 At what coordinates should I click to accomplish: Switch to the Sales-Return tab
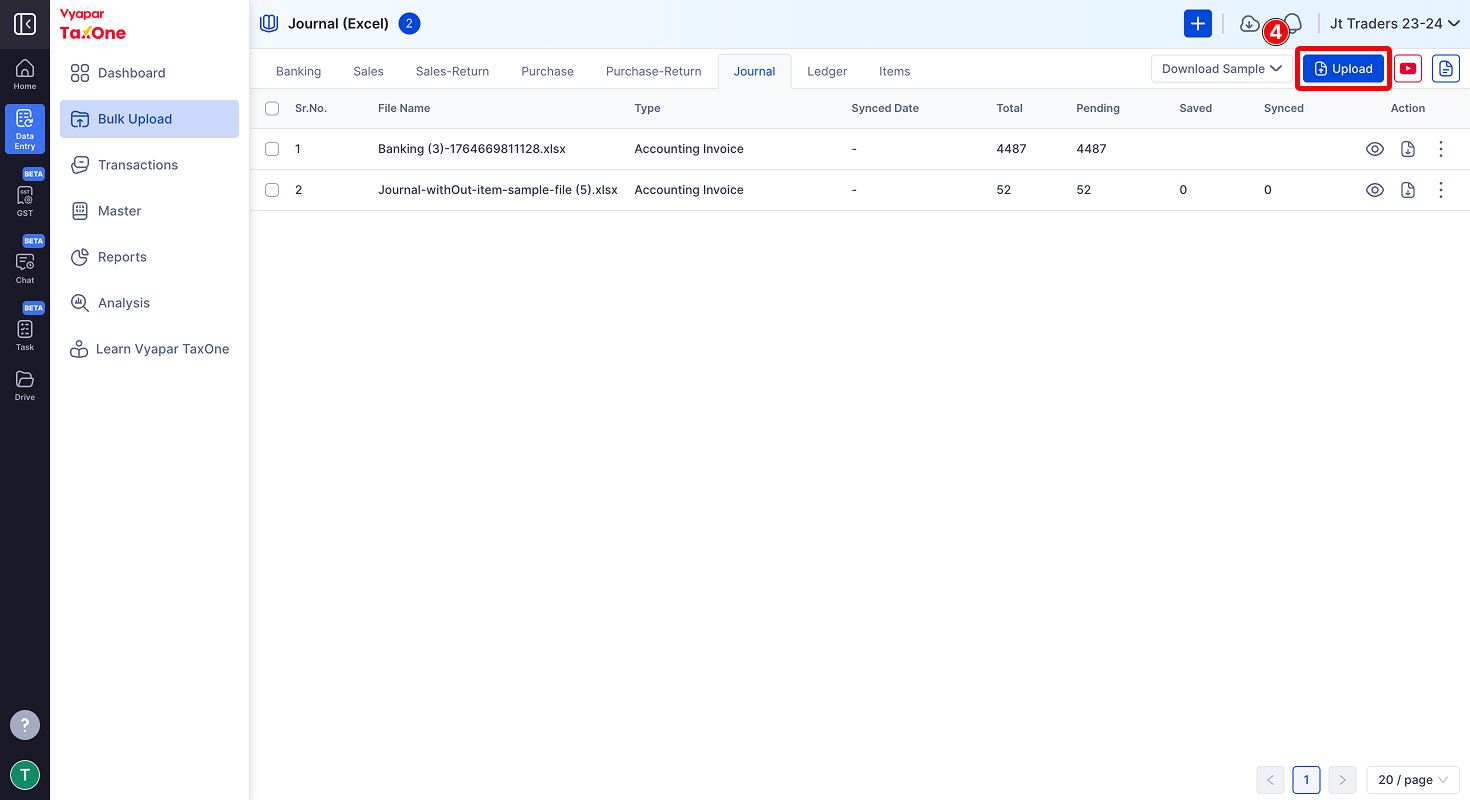click(x=453, y=71)
